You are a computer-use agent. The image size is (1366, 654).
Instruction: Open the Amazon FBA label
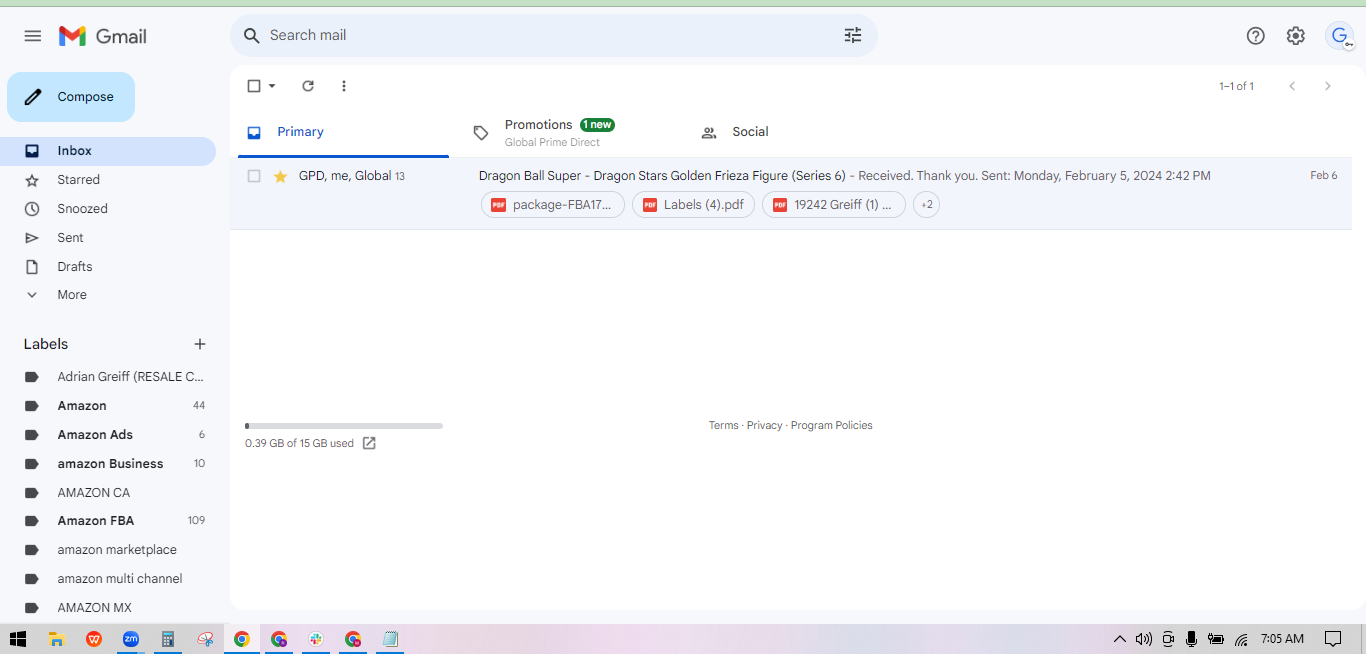[108, 521]
